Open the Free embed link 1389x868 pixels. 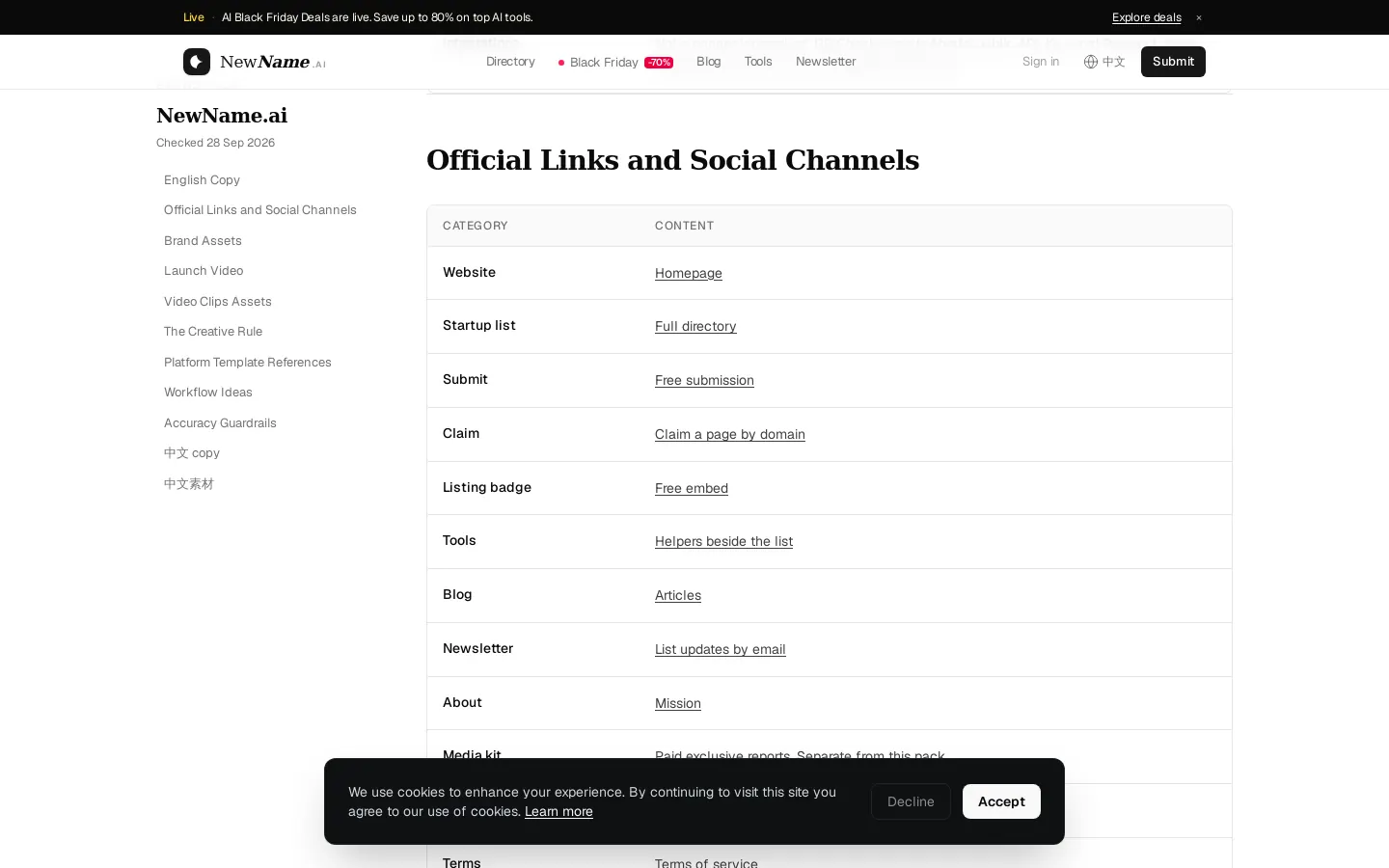(692, 489)
